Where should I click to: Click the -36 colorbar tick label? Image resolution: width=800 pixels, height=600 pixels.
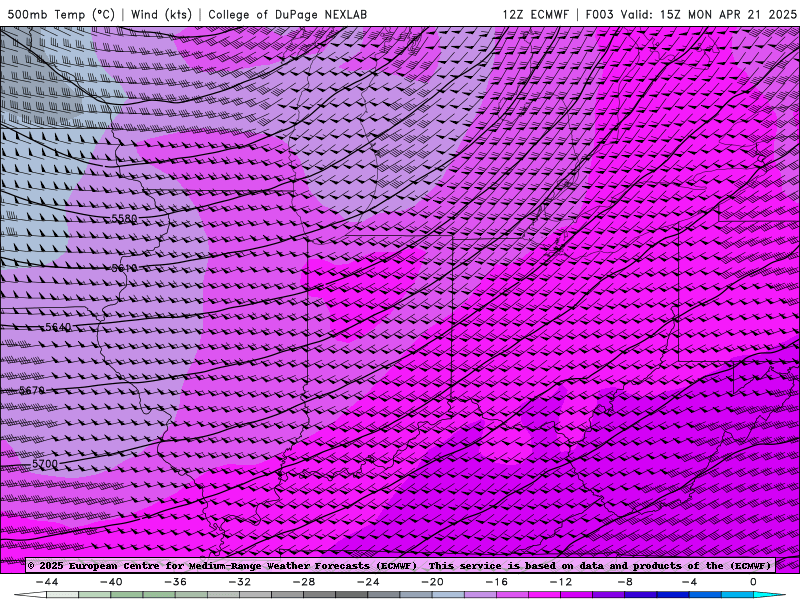click(175, 582)
